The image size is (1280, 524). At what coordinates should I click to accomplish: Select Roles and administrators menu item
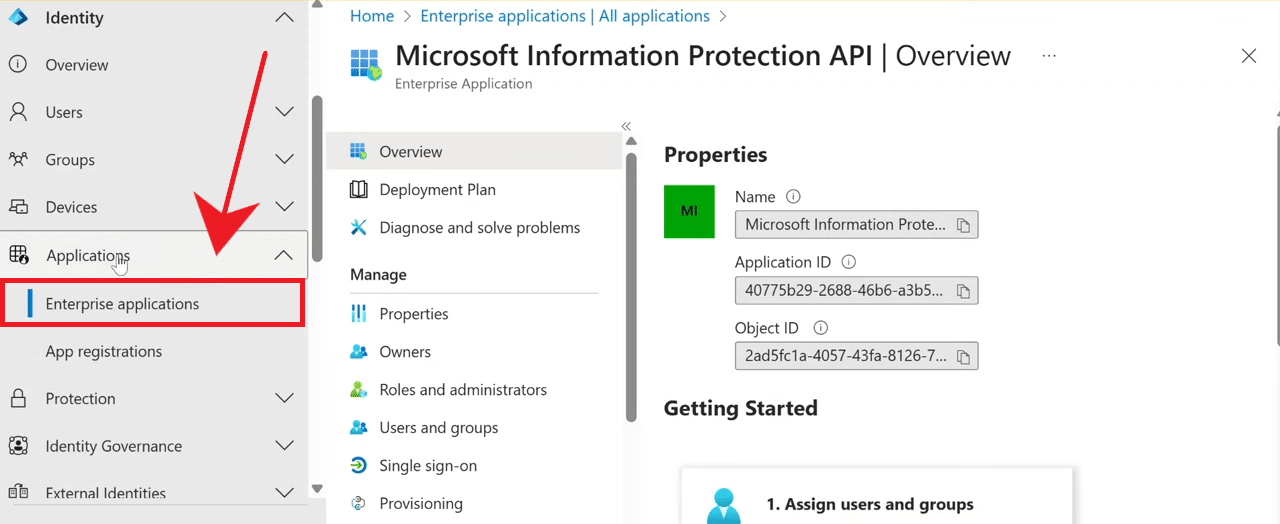click(x=462, y=390)
